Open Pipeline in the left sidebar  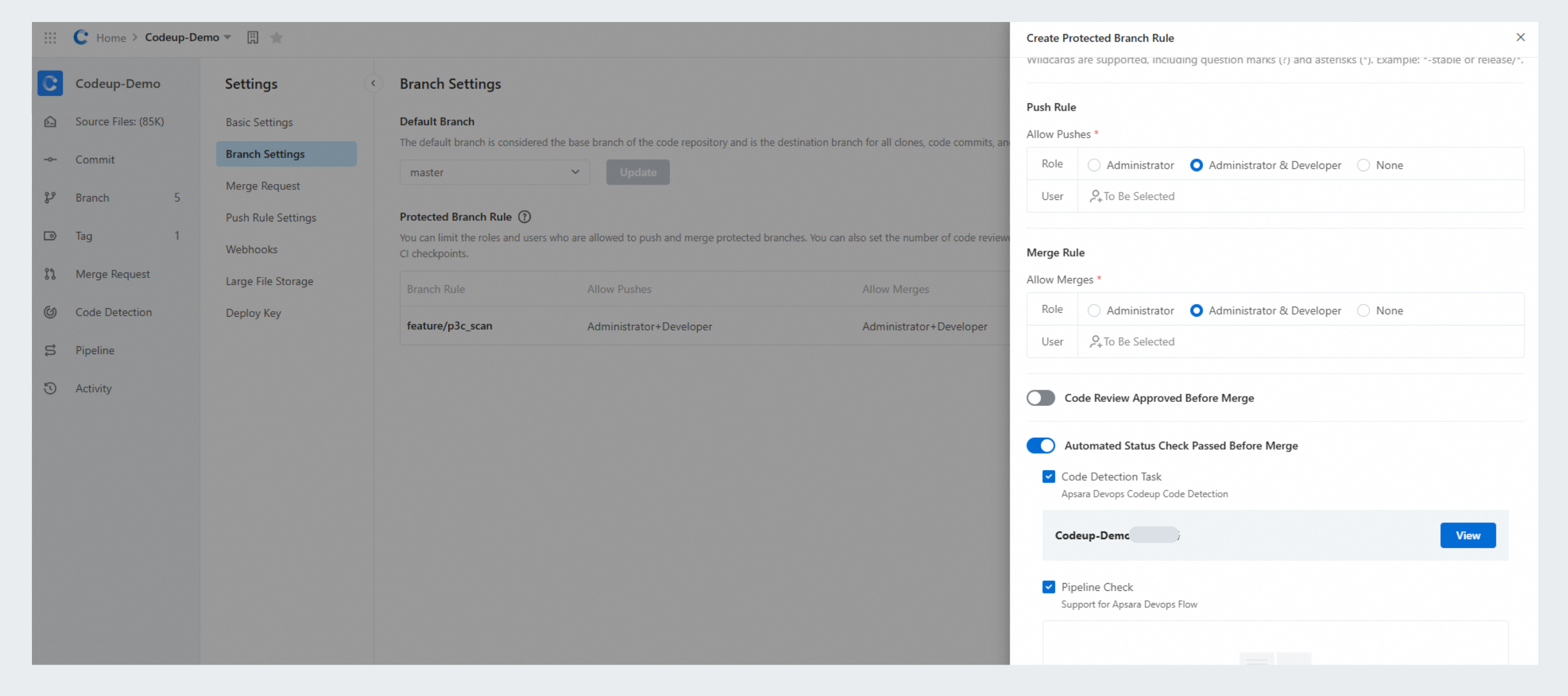[x=94, y=350]
